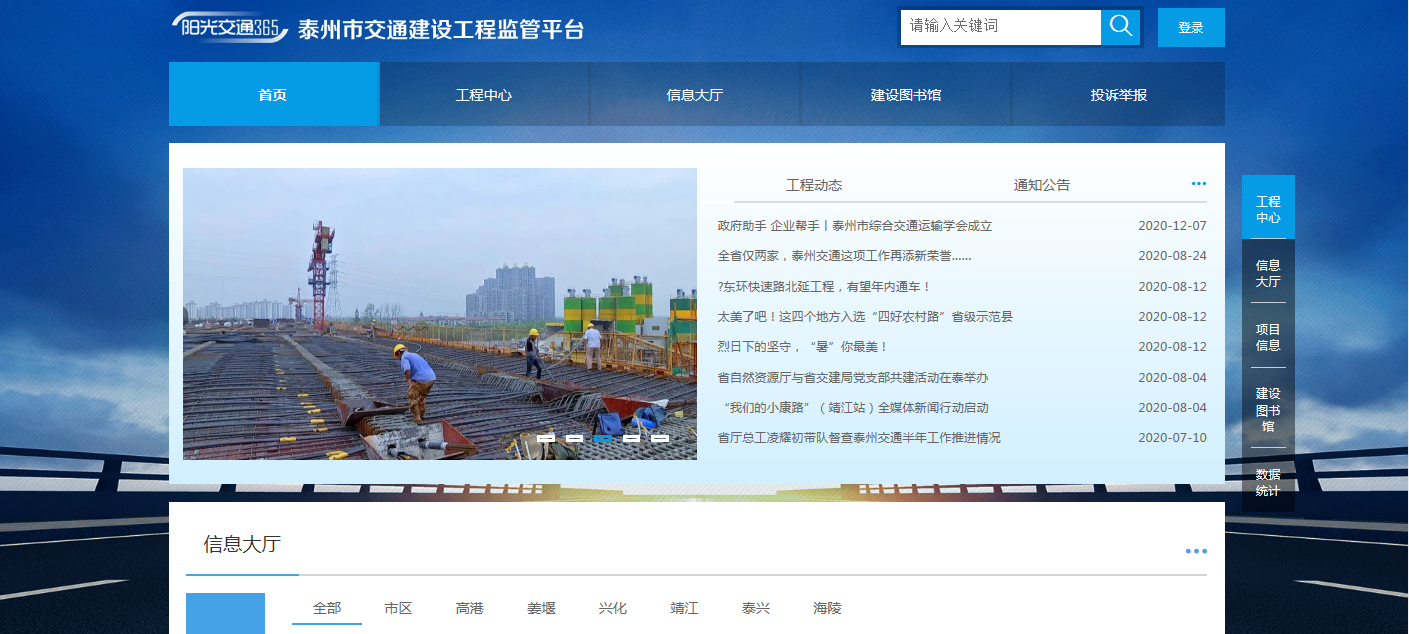This screenshot has width=1409, height=634.
Task: Open news link 政府助手 企业帮手 article
Action: tap(854, 226)
